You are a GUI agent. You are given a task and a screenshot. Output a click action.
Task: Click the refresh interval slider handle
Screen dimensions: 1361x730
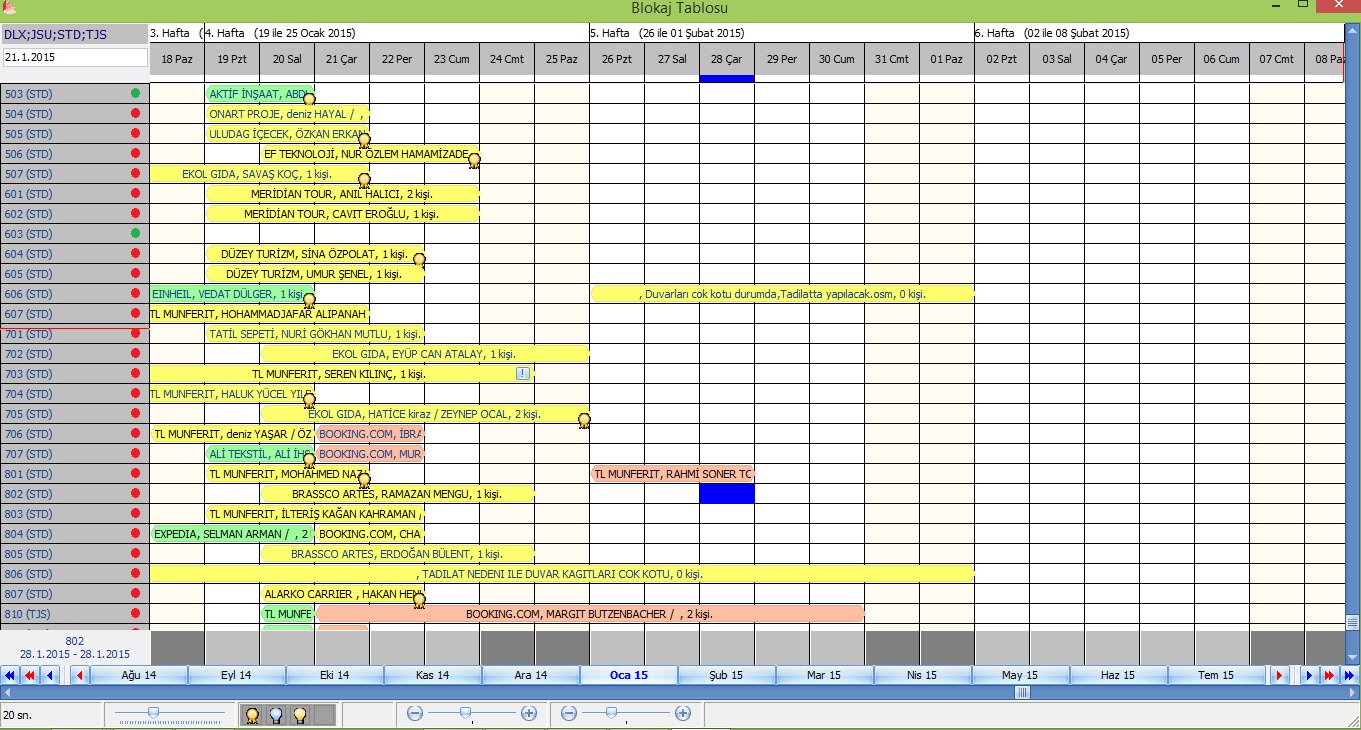[x=152, y=711]
